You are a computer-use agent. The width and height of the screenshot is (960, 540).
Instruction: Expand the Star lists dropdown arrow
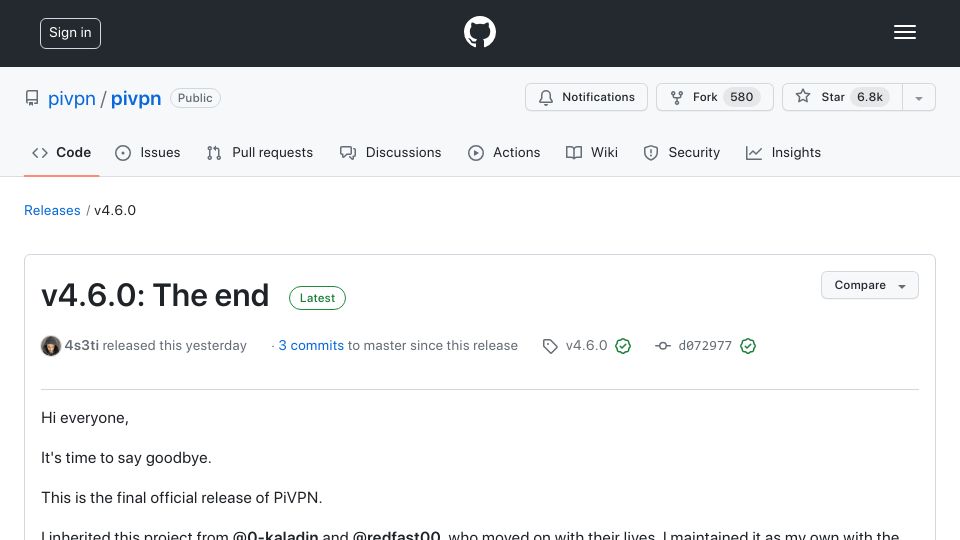[x=919, y=98]
